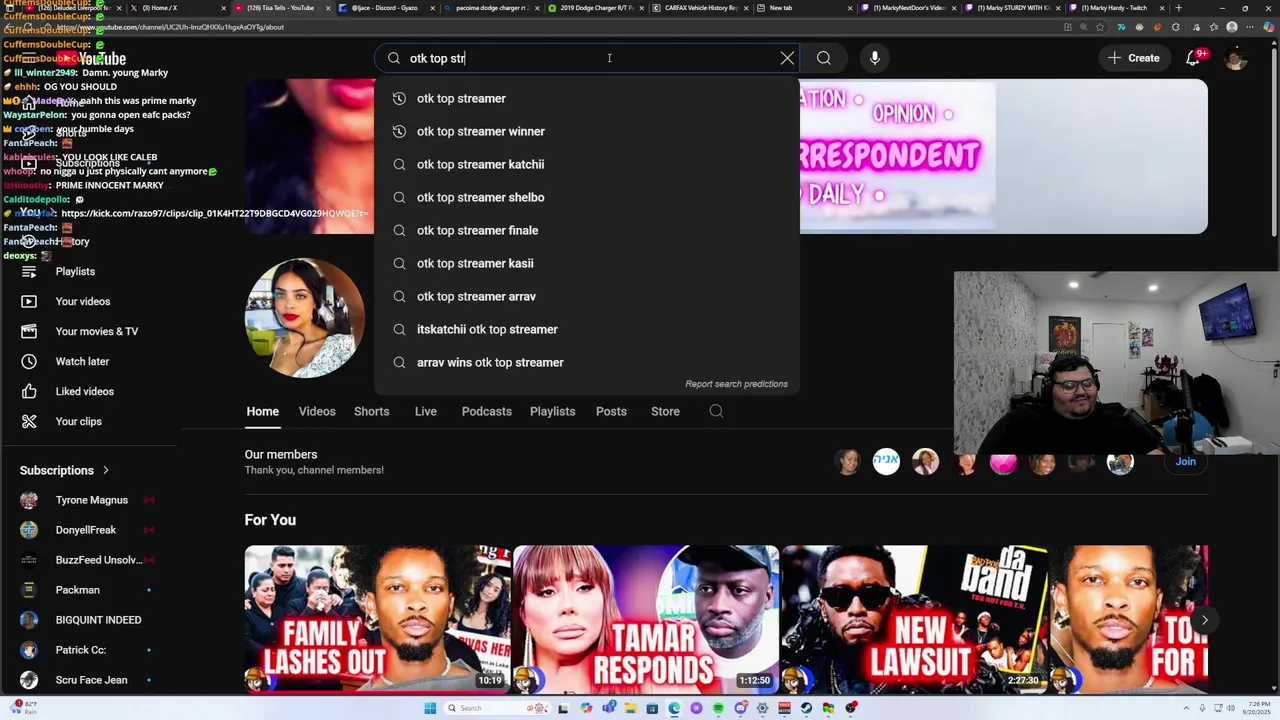Switch to the channel Home tab
Image resolution: width=1280 pixels, height=720 pixels.
coord(262,411)
